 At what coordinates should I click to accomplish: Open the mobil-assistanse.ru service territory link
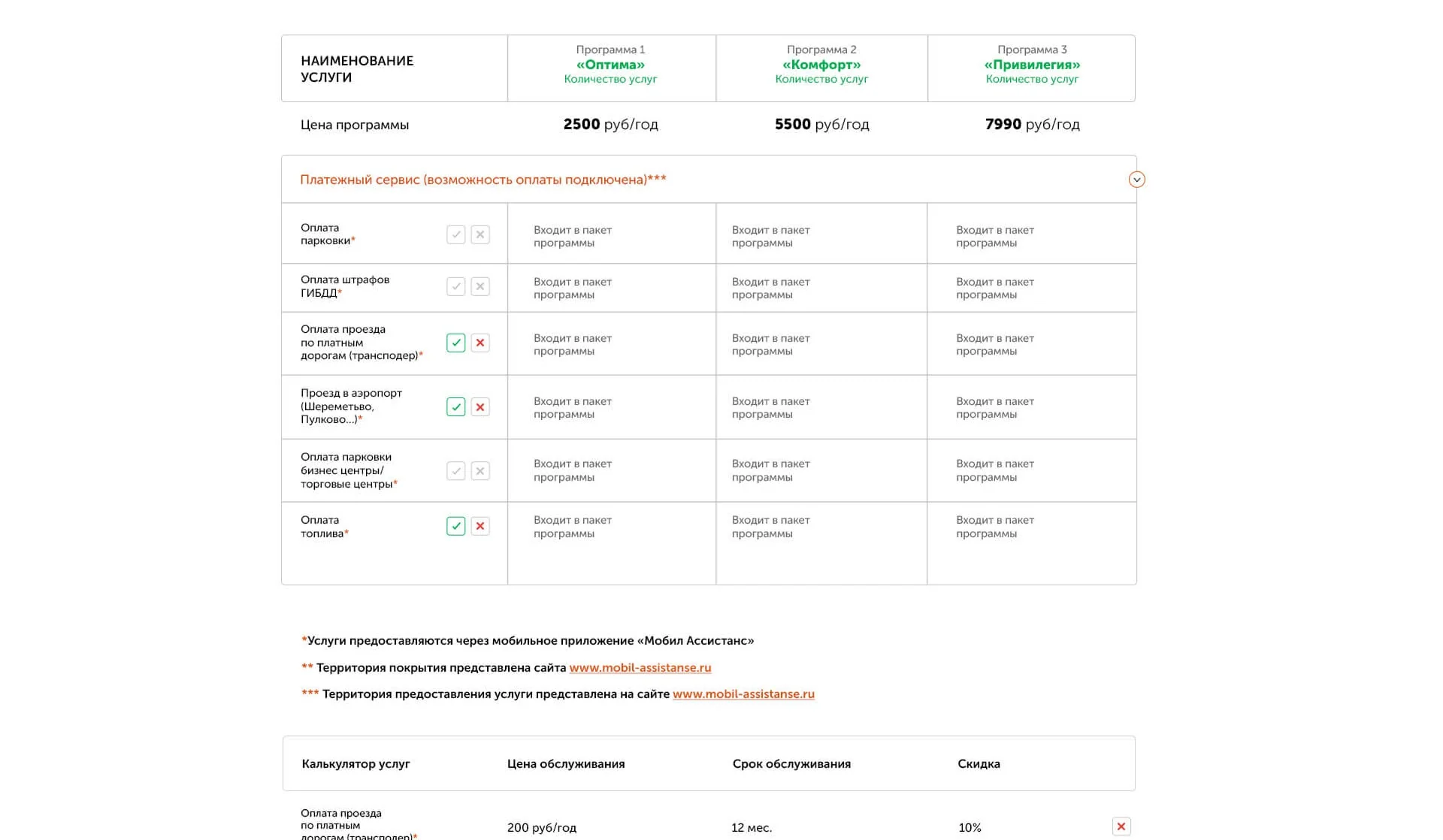click(x=743, y=693)
